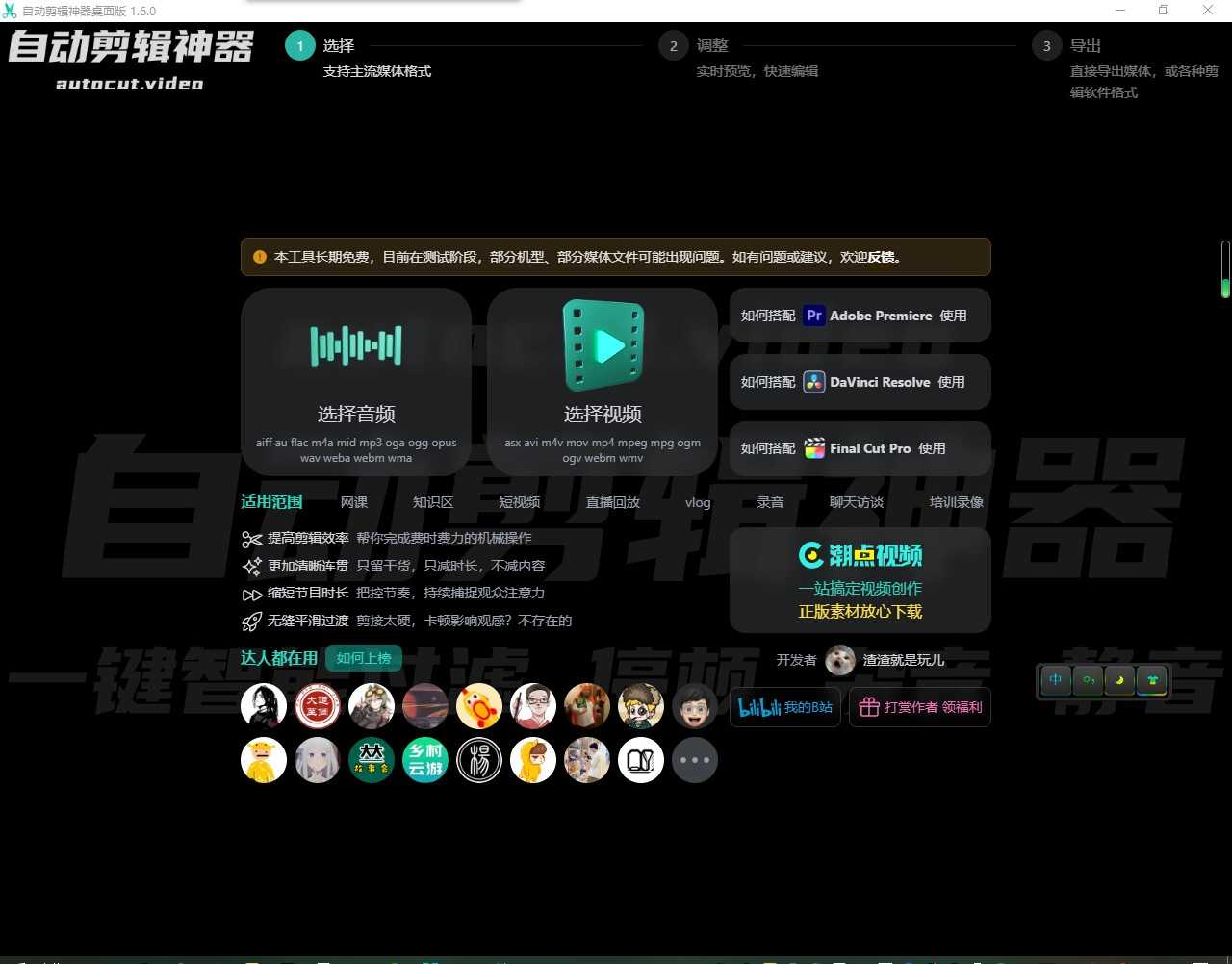The width and height of the screenshot is (1232, 964).
Task: Click the Adobe Premiere Pr icon
Action: tap(814, 316)
